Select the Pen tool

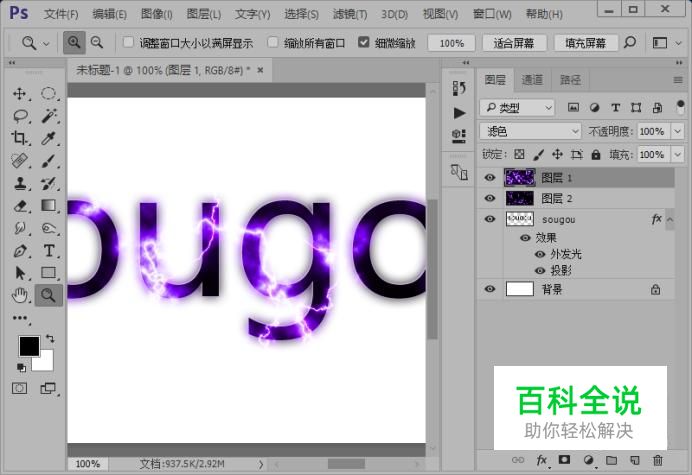tap(19, 251)
